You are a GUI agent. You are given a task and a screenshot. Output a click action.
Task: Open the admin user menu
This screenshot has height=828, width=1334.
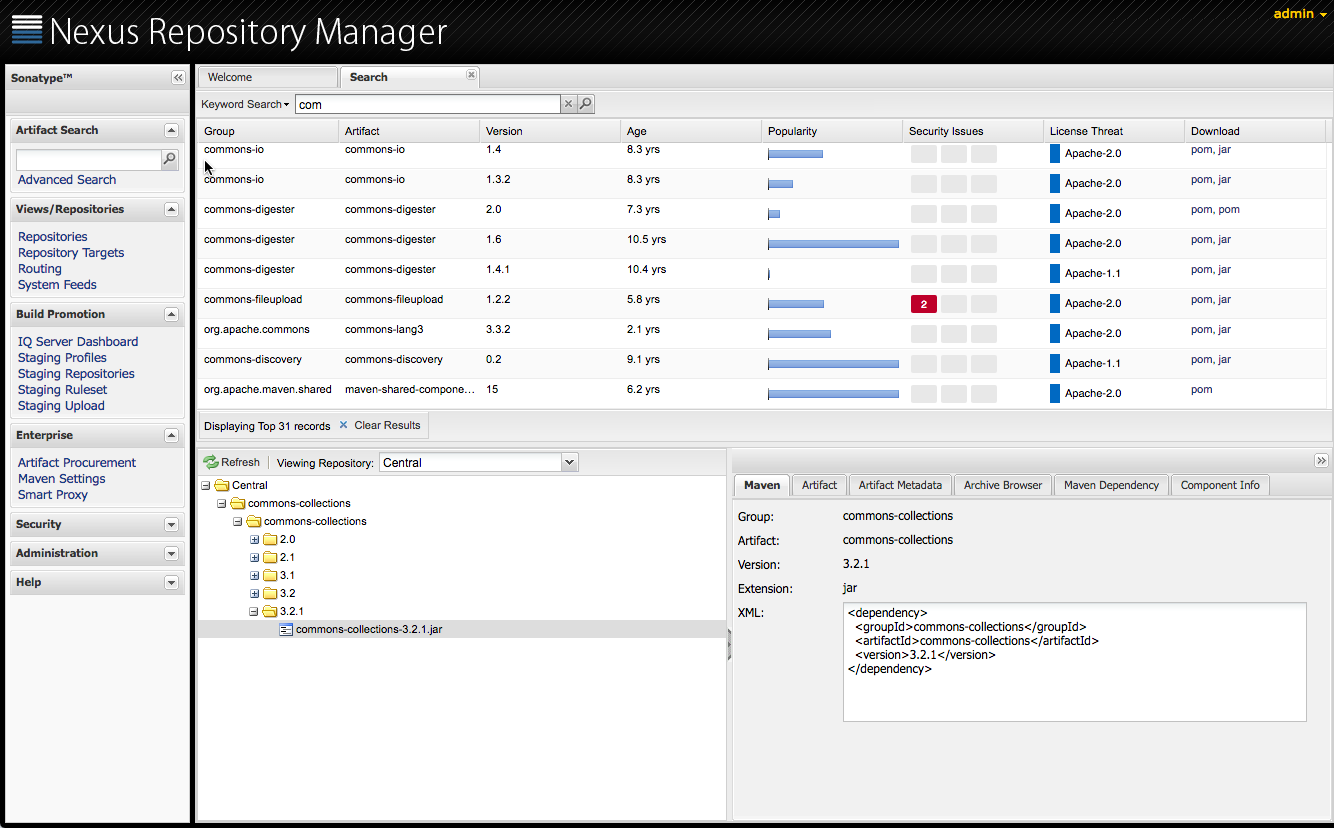point(1299,14)
